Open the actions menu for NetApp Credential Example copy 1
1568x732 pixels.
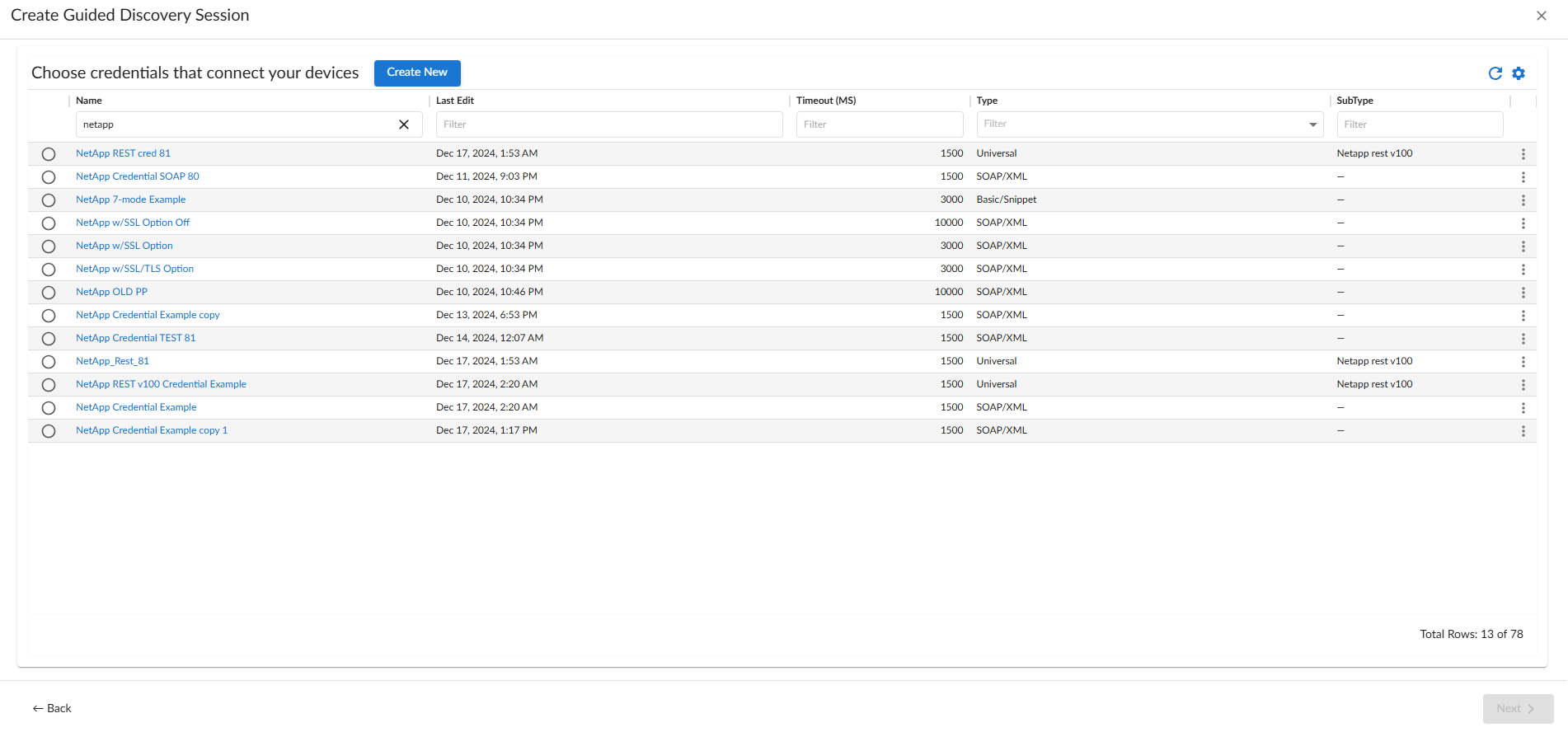(x=1523, y=431)
